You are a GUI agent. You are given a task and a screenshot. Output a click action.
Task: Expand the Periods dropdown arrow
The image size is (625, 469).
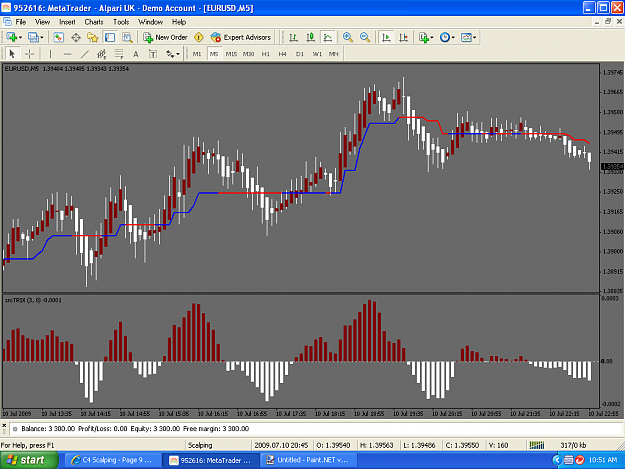coord(453,38)
